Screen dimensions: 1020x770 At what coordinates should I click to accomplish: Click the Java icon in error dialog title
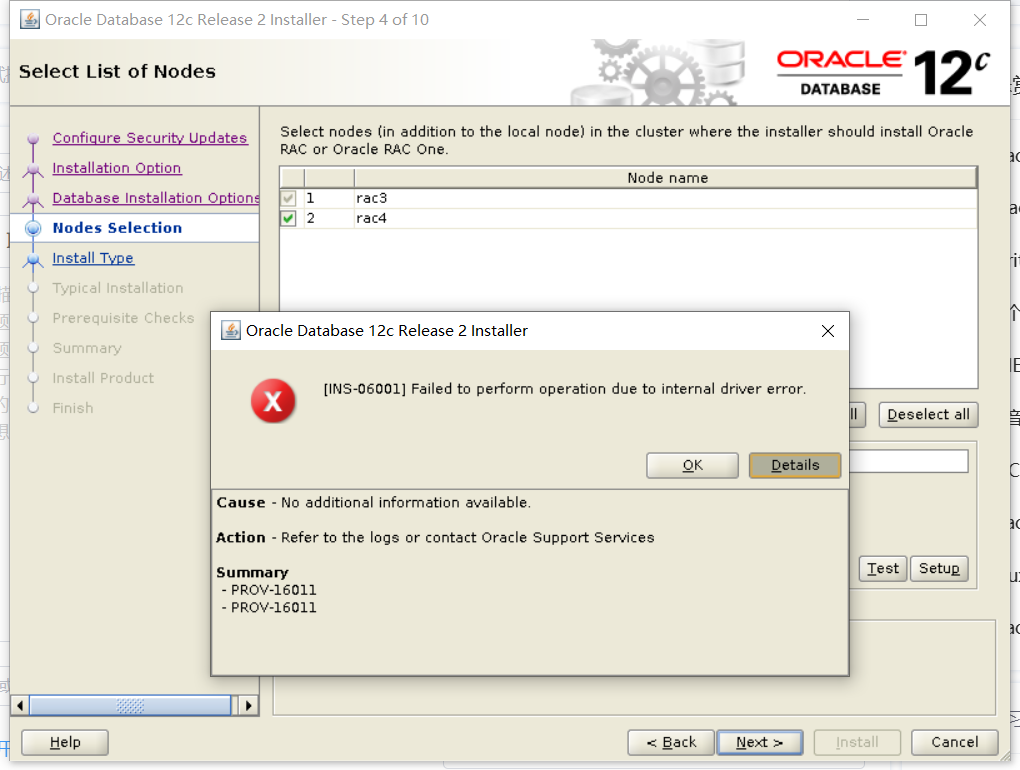click(230, 330)
